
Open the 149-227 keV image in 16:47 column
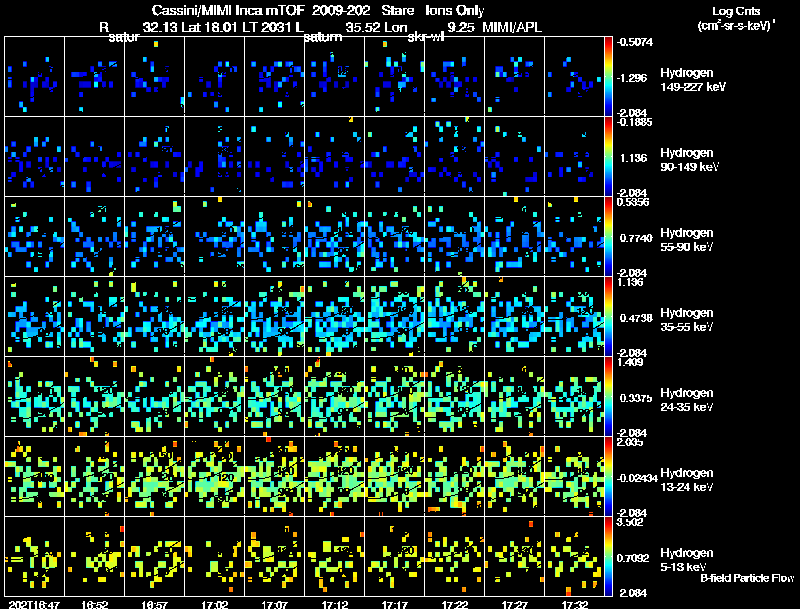[35, 76]
